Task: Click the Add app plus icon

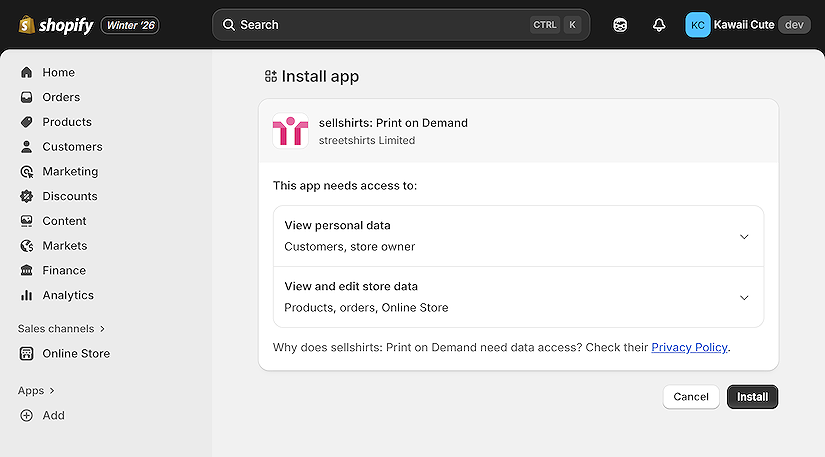Action: (26, 415)
